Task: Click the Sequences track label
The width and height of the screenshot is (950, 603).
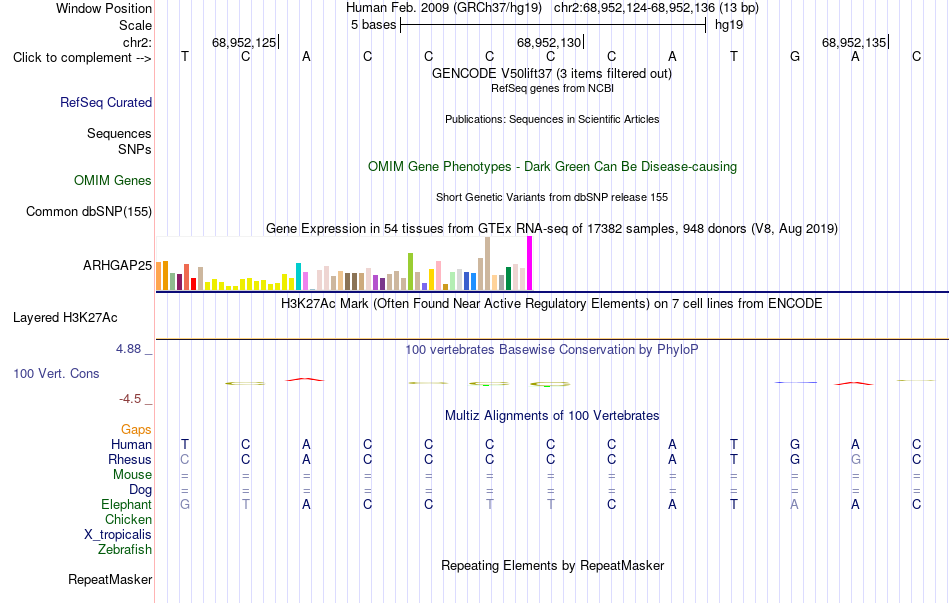Action: point(119,133)
